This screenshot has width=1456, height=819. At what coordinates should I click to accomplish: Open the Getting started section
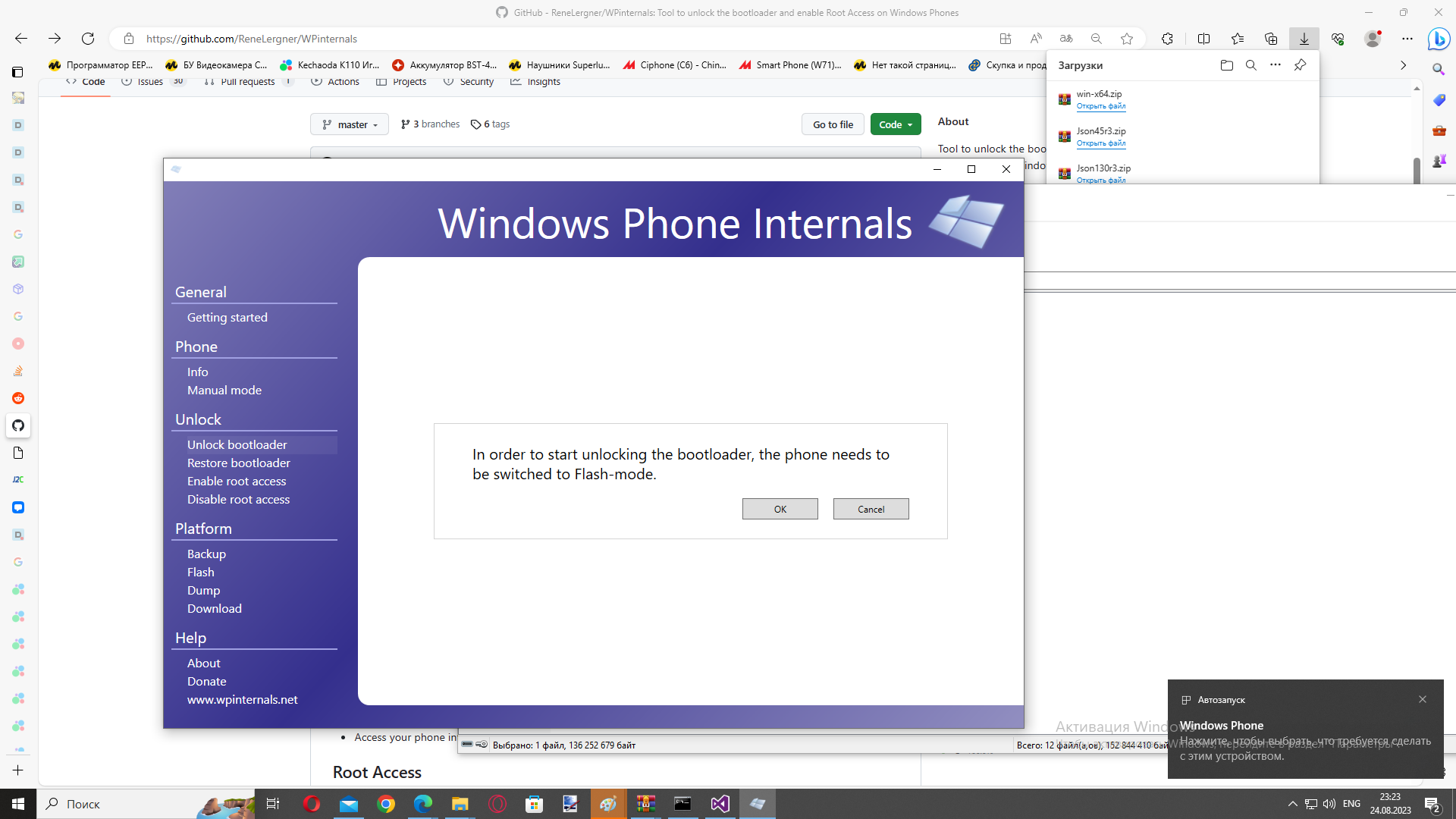coord(227,317)
